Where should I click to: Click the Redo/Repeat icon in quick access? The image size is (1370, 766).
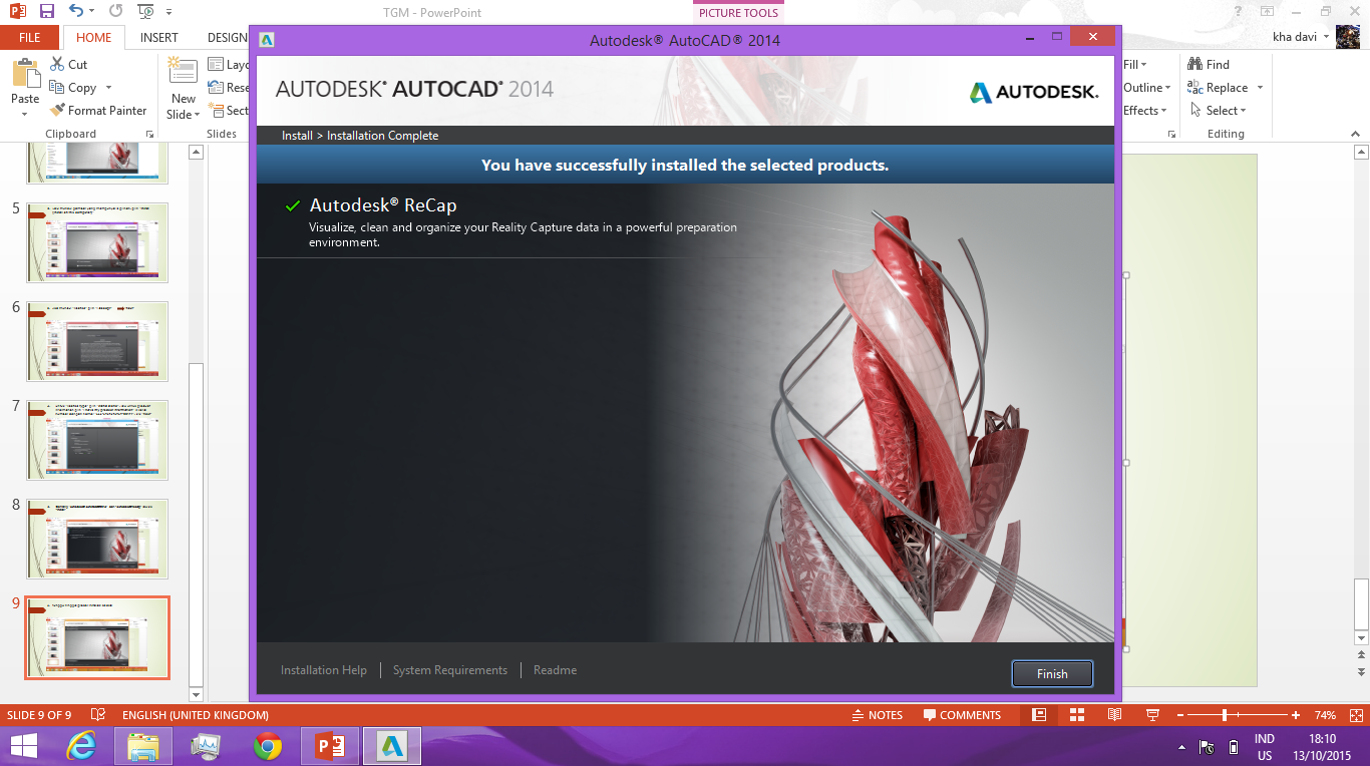pyautogui.click(x=116, y=12)
